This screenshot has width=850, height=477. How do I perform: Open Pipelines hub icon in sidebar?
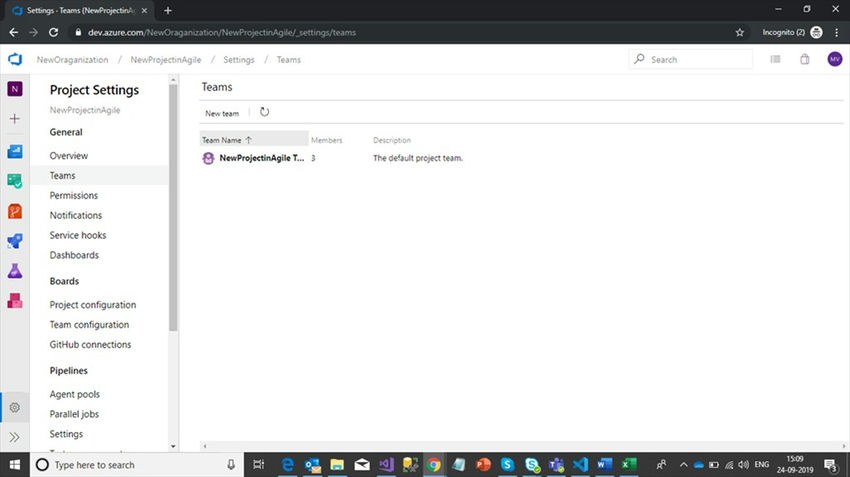coord(15,241)
